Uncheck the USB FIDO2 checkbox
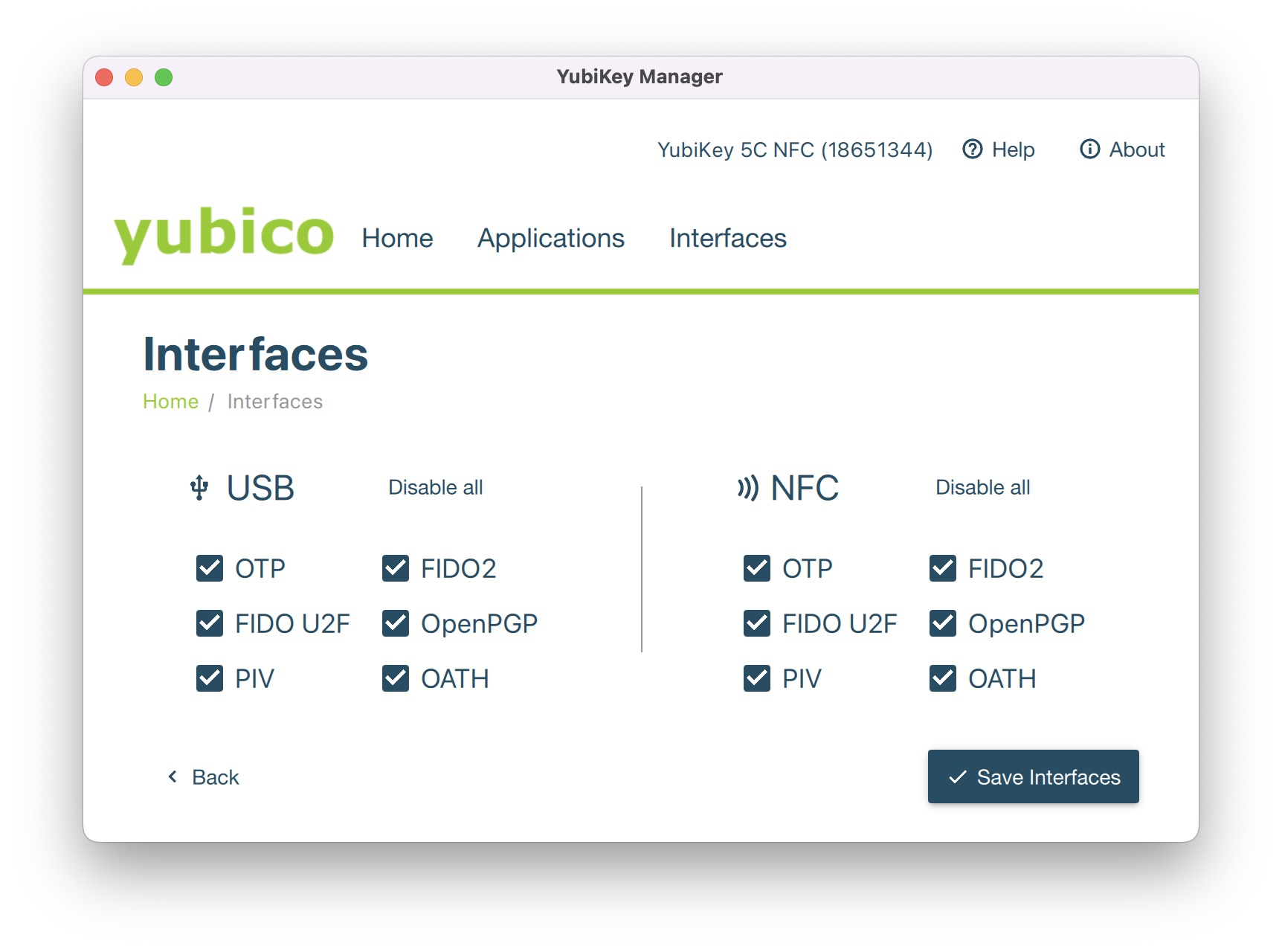 click(396, 568)
